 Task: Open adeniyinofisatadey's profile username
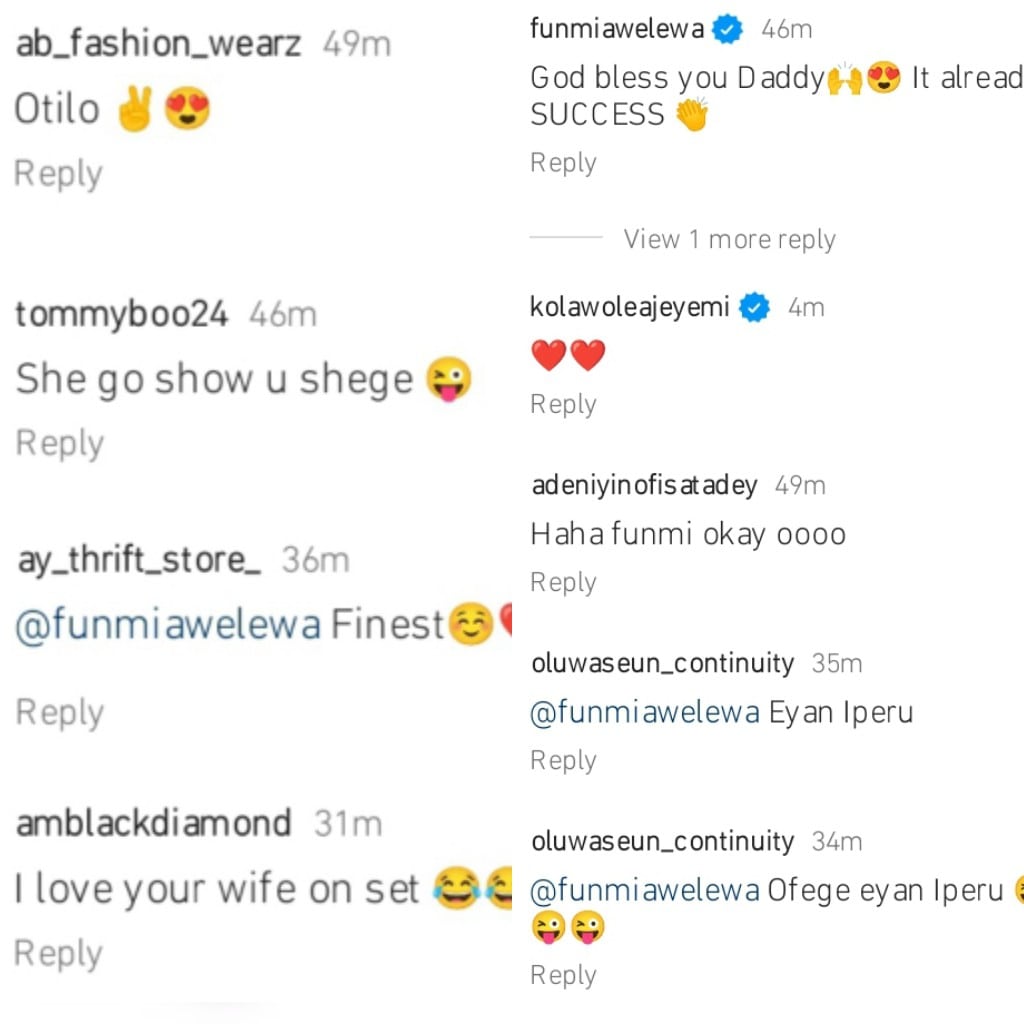click(x=644, y=486)
